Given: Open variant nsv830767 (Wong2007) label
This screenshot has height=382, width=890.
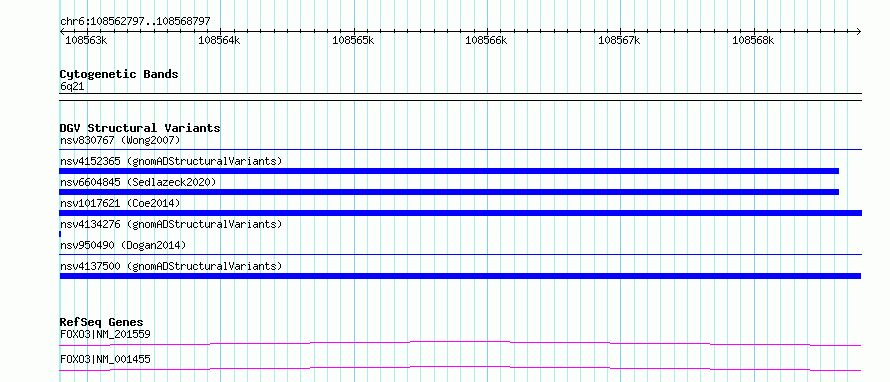Looking at the screenshot, I should 120,140.
